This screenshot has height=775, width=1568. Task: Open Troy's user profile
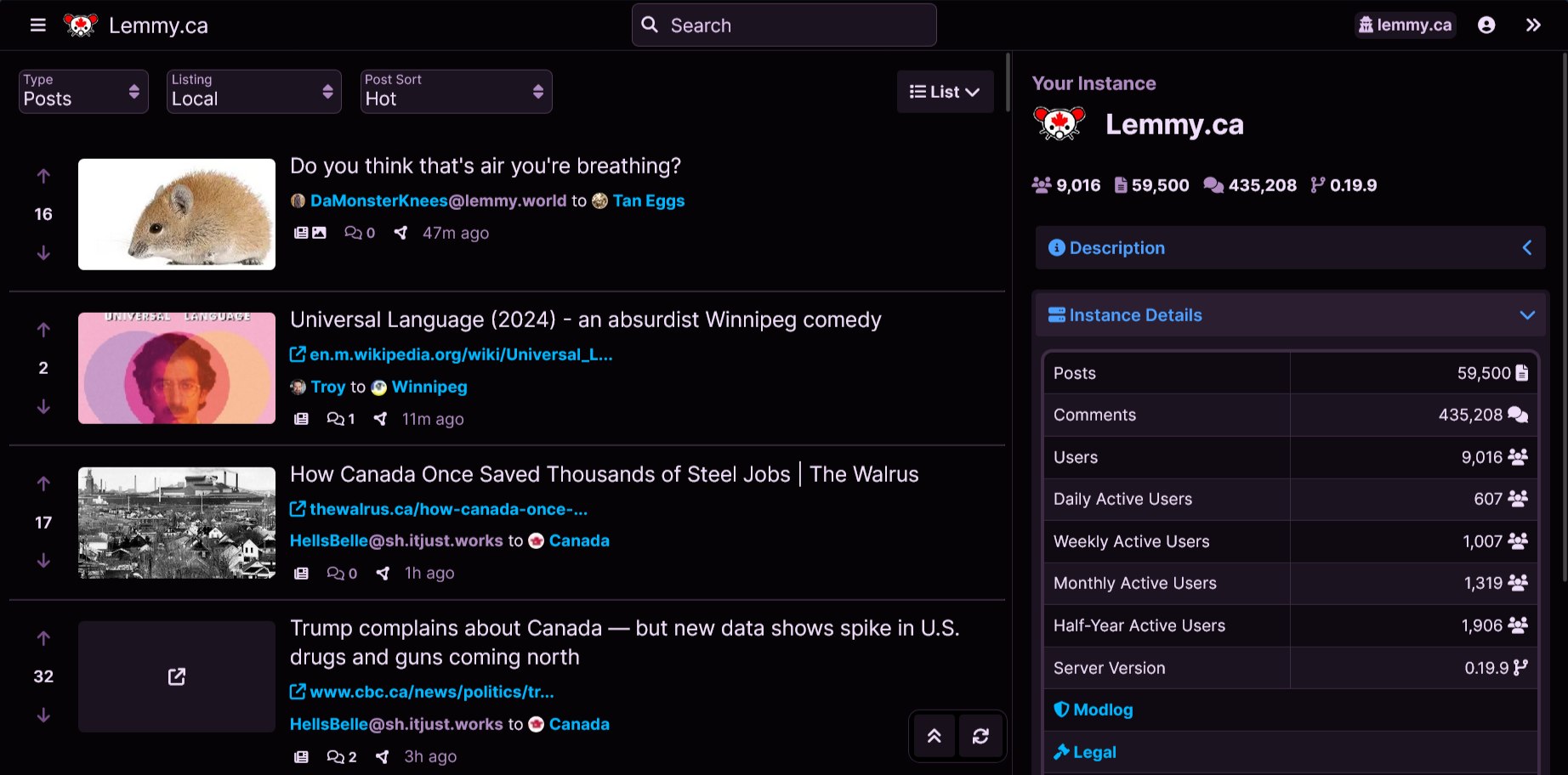[x=319, y=387]
